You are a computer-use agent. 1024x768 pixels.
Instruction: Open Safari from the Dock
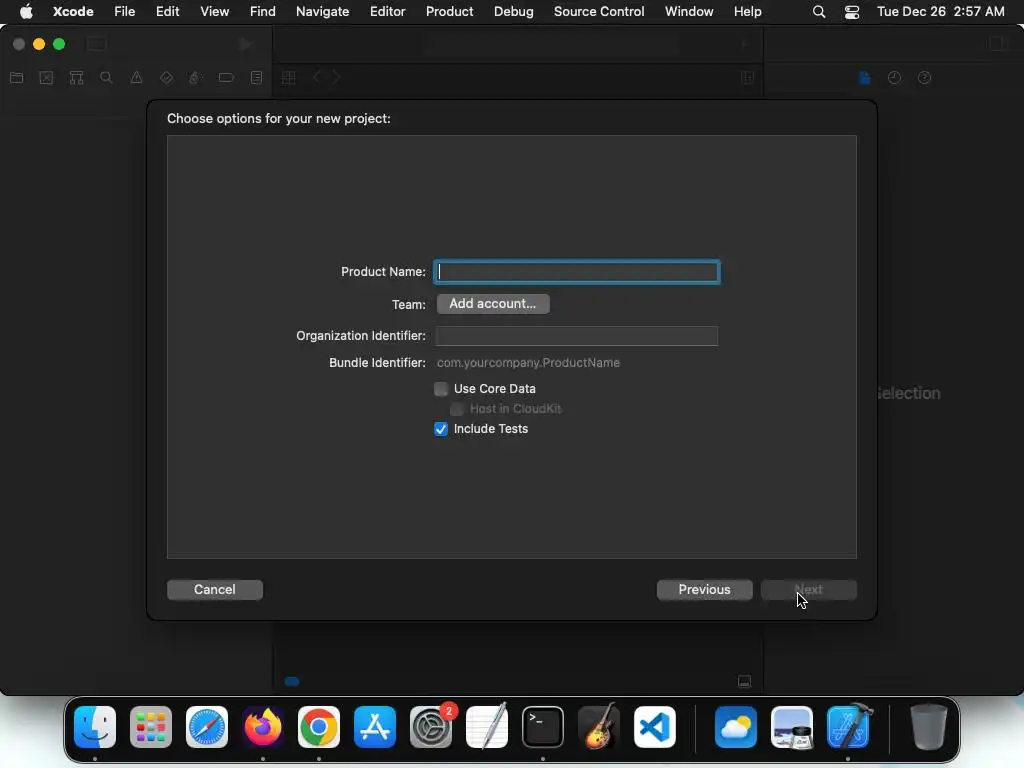(x=207, y=727)
